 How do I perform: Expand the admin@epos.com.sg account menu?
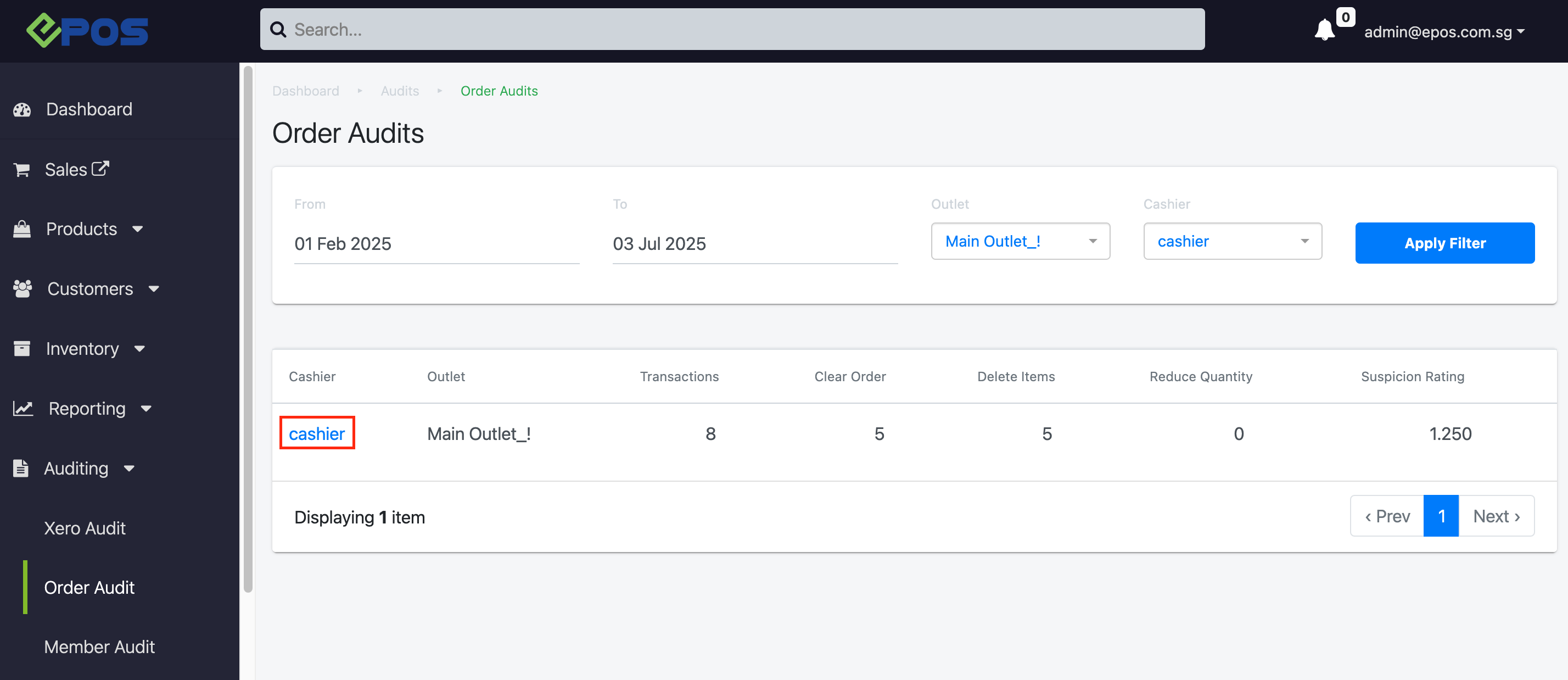point(1444,32)
